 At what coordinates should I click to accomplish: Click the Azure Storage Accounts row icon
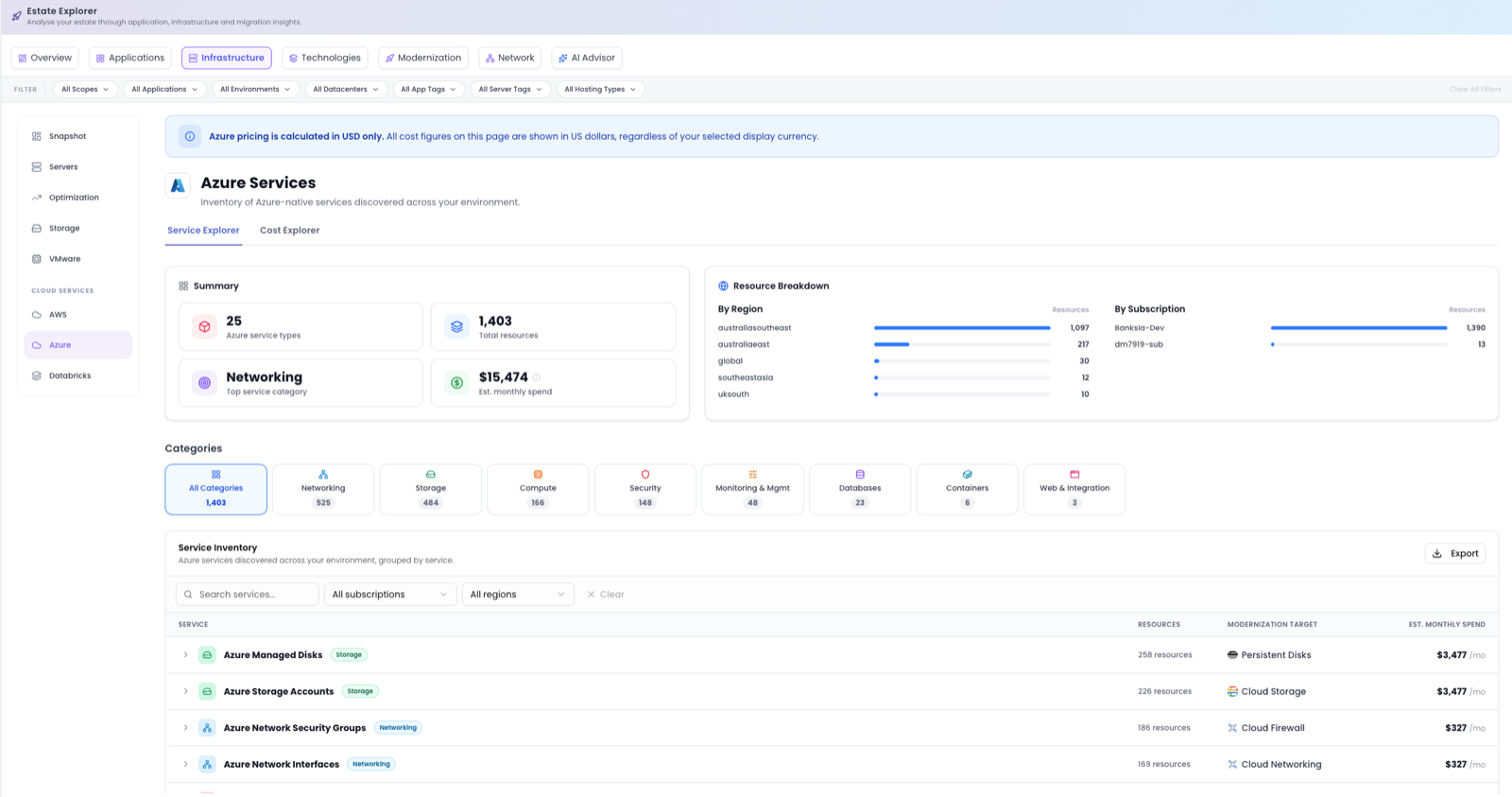pyautogui.click(x=207, y=691)
